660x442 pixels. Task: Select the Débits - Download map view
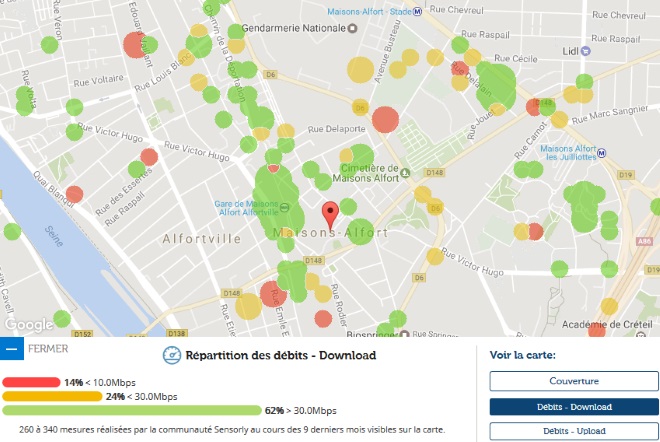tap(574, 407)
